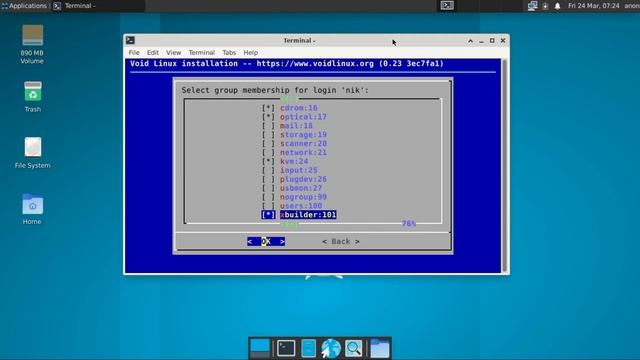Open the folder icon in dock
This screenshot has height=360, width=640.
(x=380, y=348)
